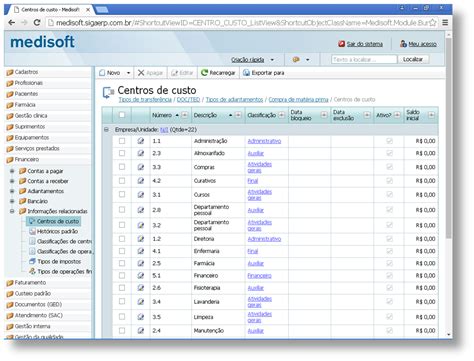Viewport: 474px width, 361px height.
Task: Open the edit icon for Almoxarifado row
Action: (x=141, y=153)
